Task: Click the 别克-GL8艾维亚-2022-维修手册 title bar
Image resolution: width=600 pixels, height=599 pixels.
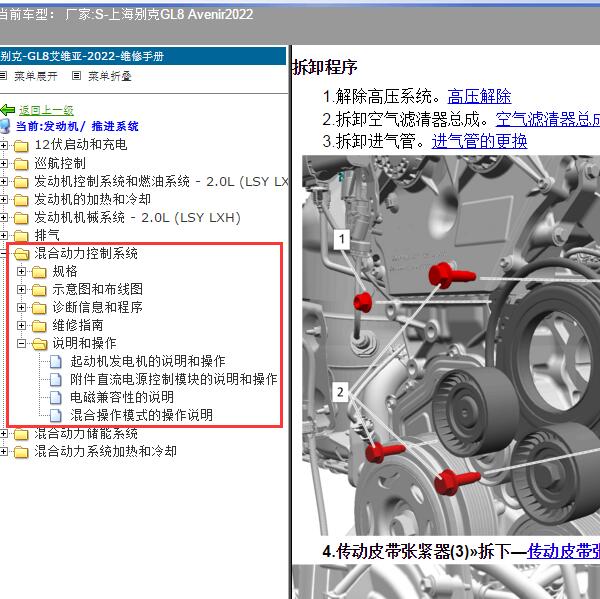Action: [143, 56]
